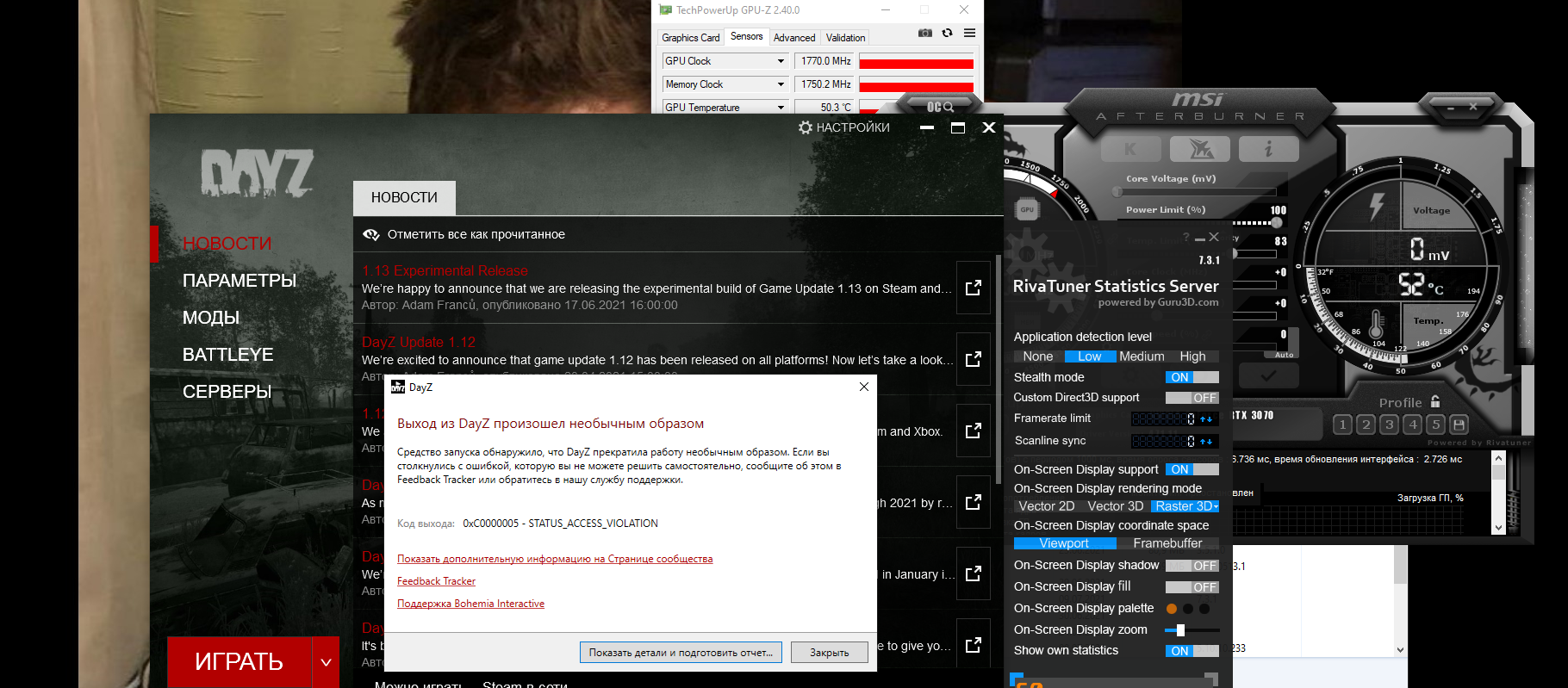Set application detection level to High

pos(1192,356)
